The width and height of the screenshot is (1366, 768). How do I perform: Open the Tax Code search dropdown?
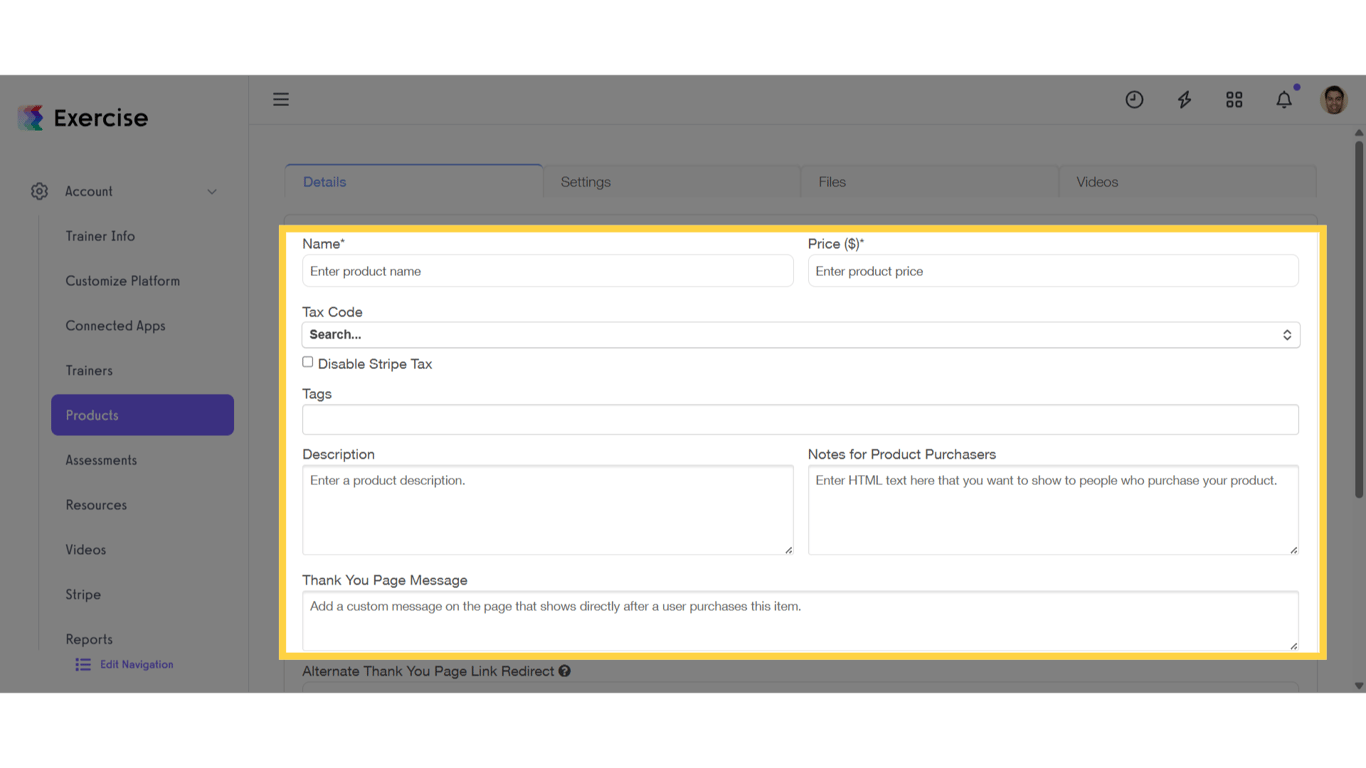pos(800,334)
